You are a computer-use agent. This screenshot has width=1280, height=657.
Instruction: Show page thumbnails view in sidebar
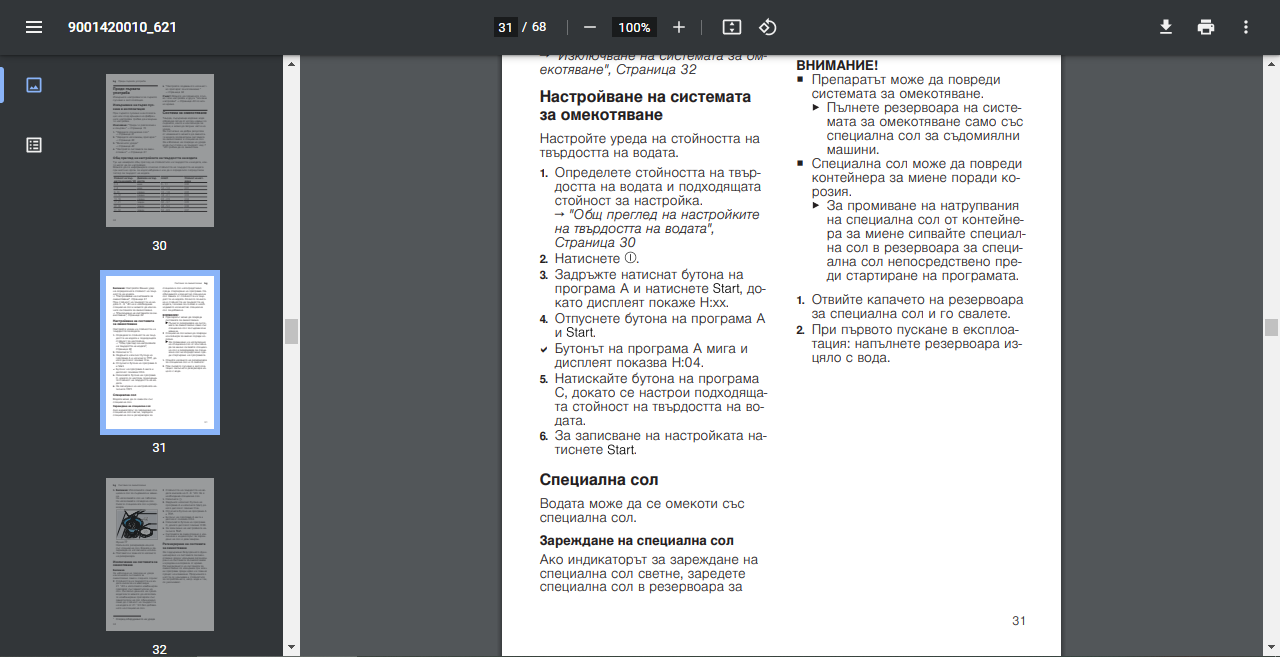click(34, 85)
